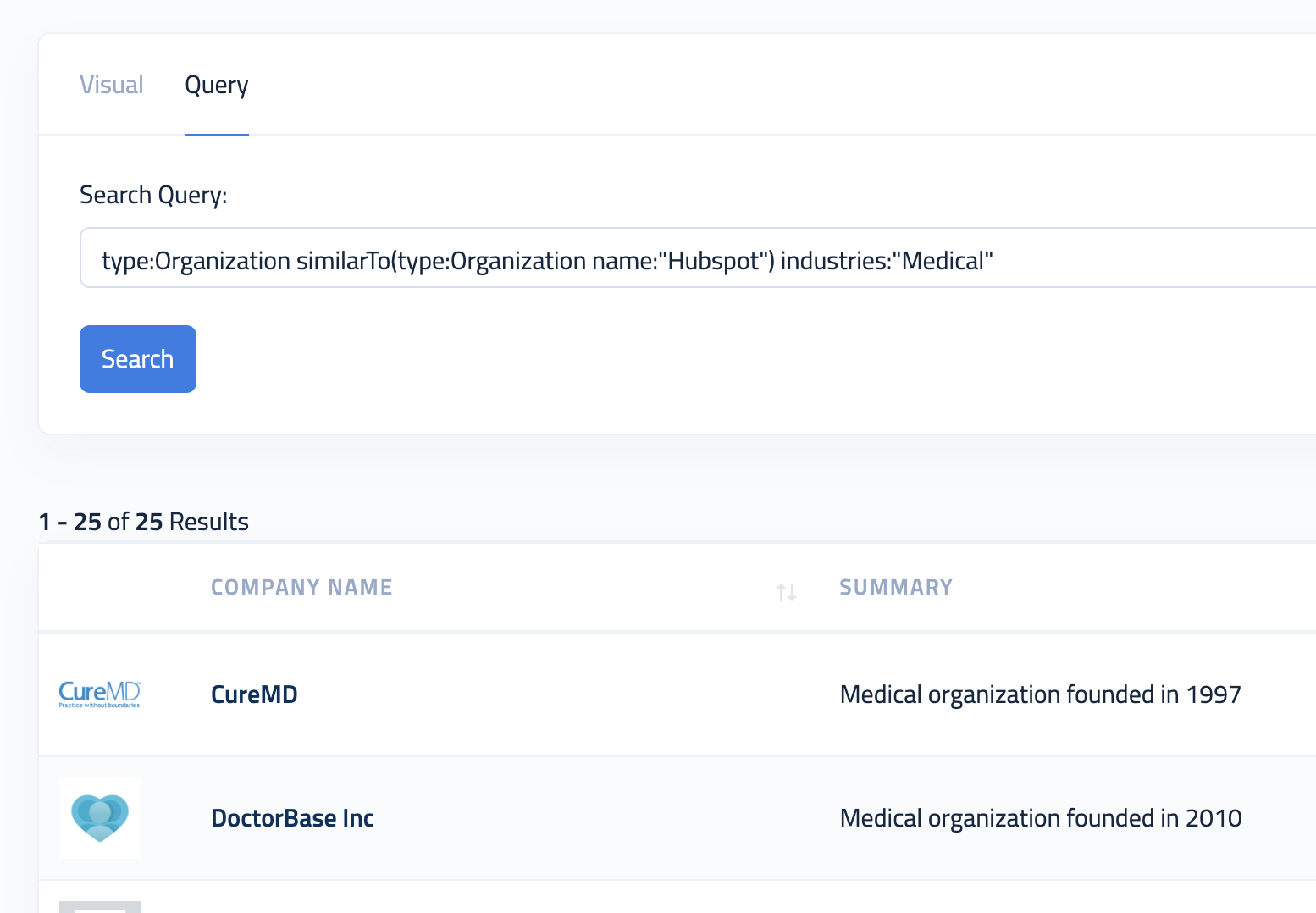Click the SUMMARY column header
This screenshot has height=913, width=1316.
click(x=896, y=587)
